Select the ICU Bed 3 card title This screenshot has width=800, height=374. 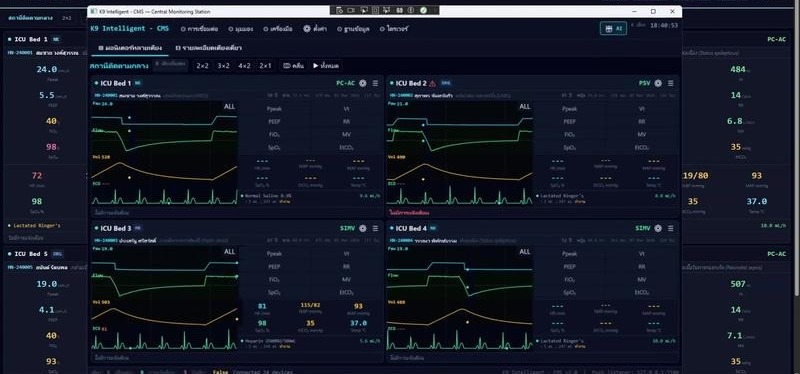tap(115, 228)
